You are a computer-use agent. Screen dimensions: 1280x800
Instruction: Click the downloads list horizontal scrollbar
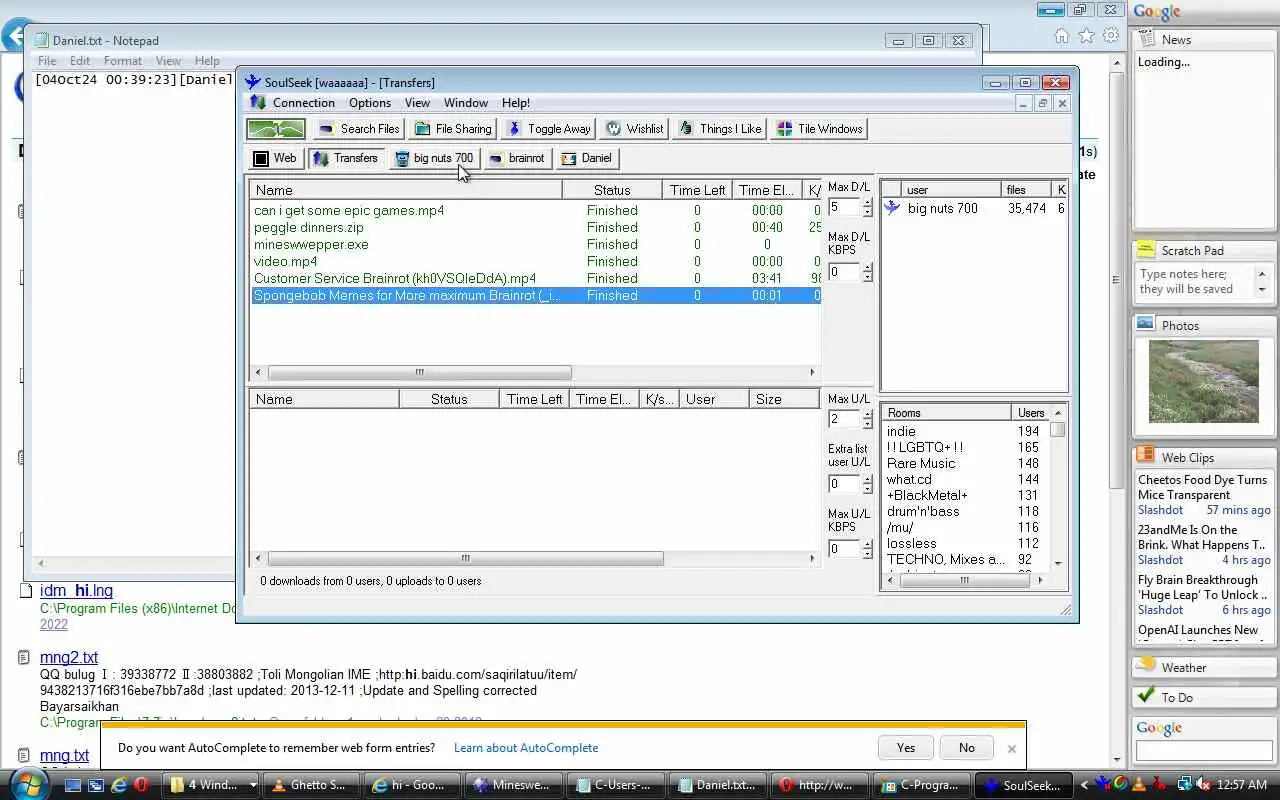[x=420, y=372]
